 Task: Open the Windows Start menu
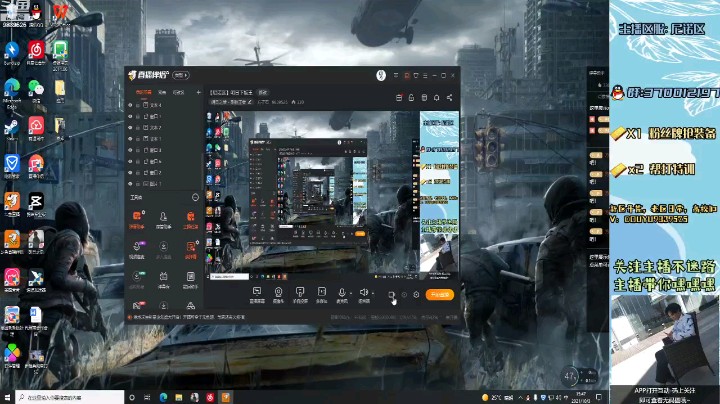click(x=7, y=397)
